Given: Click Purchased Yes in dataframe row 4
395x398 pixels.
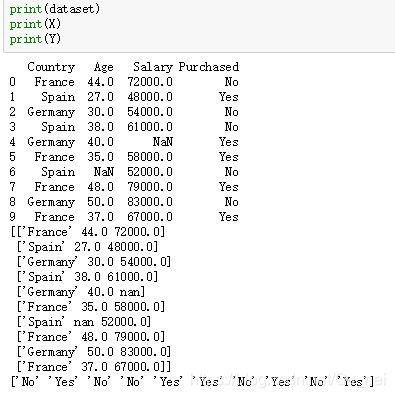Looking at the screenshot, I should click(229, 142).
